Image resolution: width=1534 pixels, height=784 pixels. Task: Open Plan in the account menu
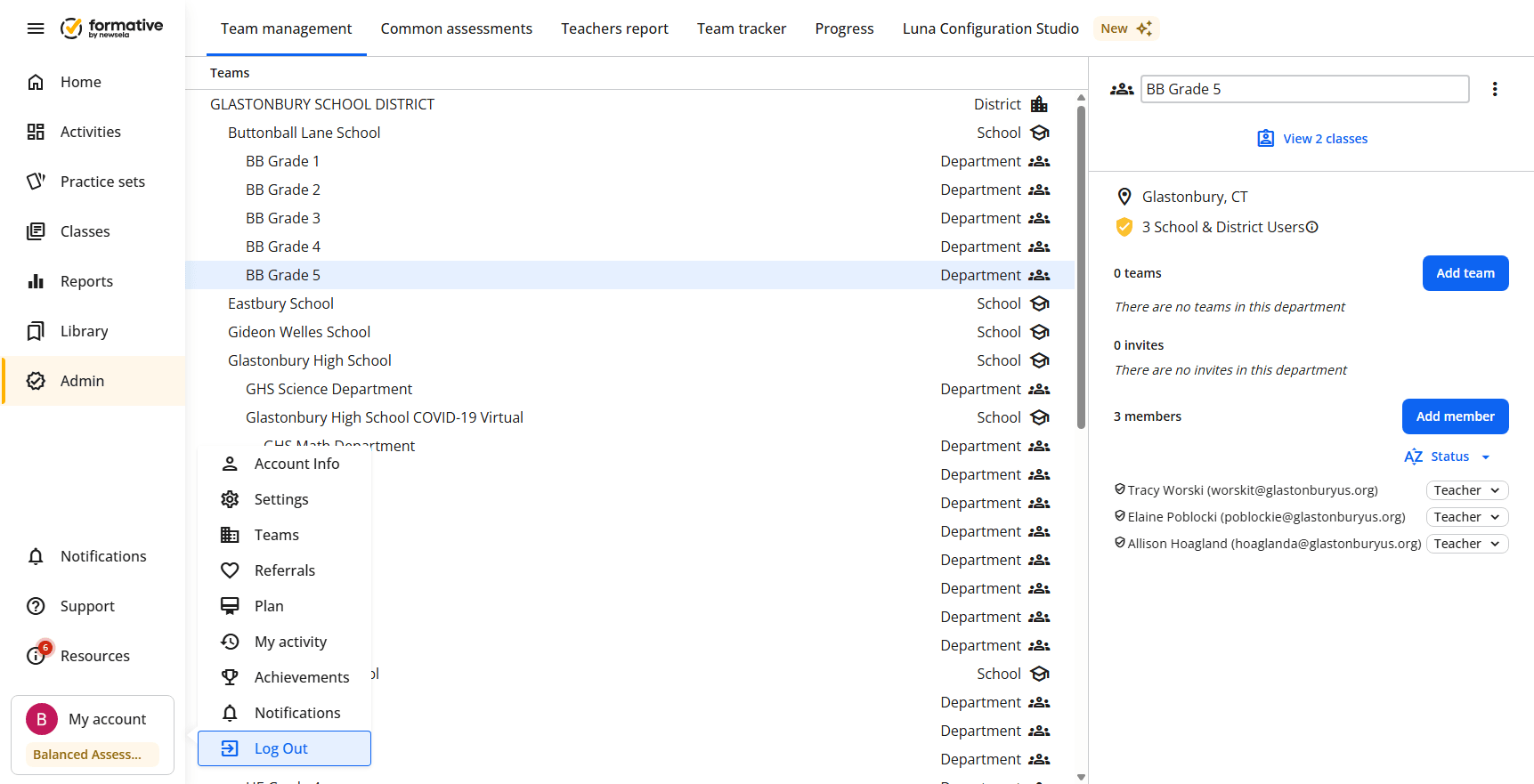[284, 606]
